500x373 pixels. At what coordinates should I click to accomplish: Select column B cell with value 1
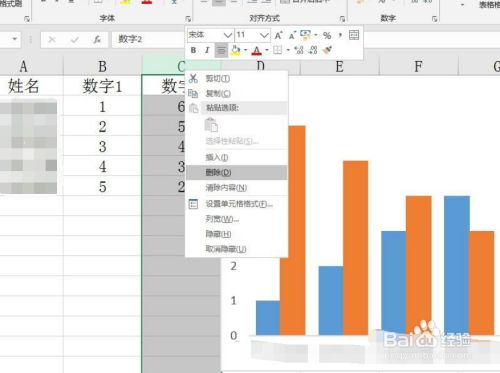(x=102, y=106)
